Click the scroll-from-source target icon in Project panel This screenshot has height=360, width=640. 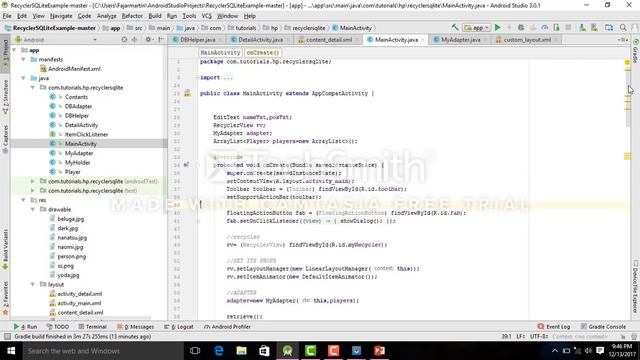[x=124, y=40]
